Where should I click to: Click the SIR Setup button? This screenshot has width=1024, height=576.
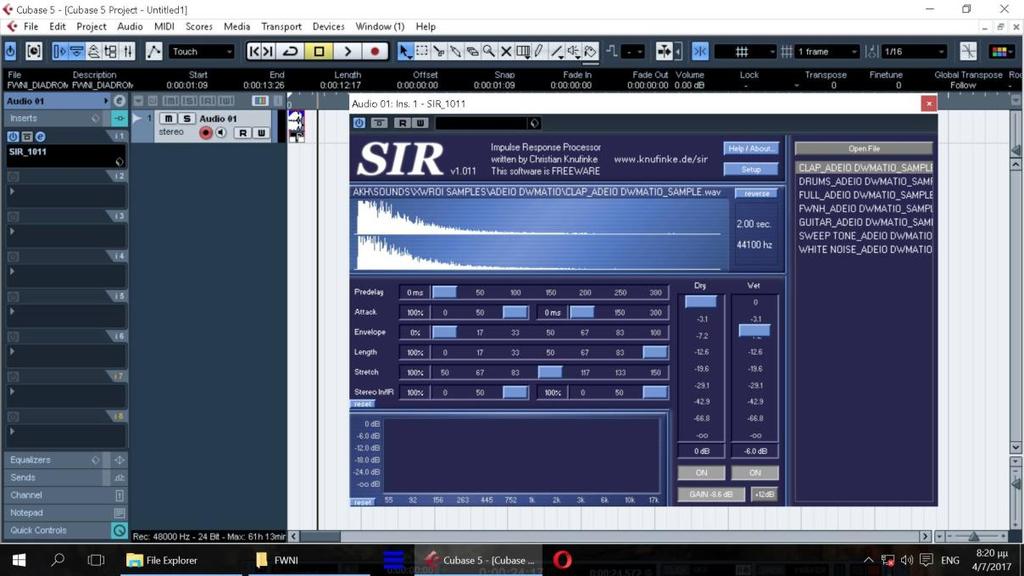tap(750, 169)
